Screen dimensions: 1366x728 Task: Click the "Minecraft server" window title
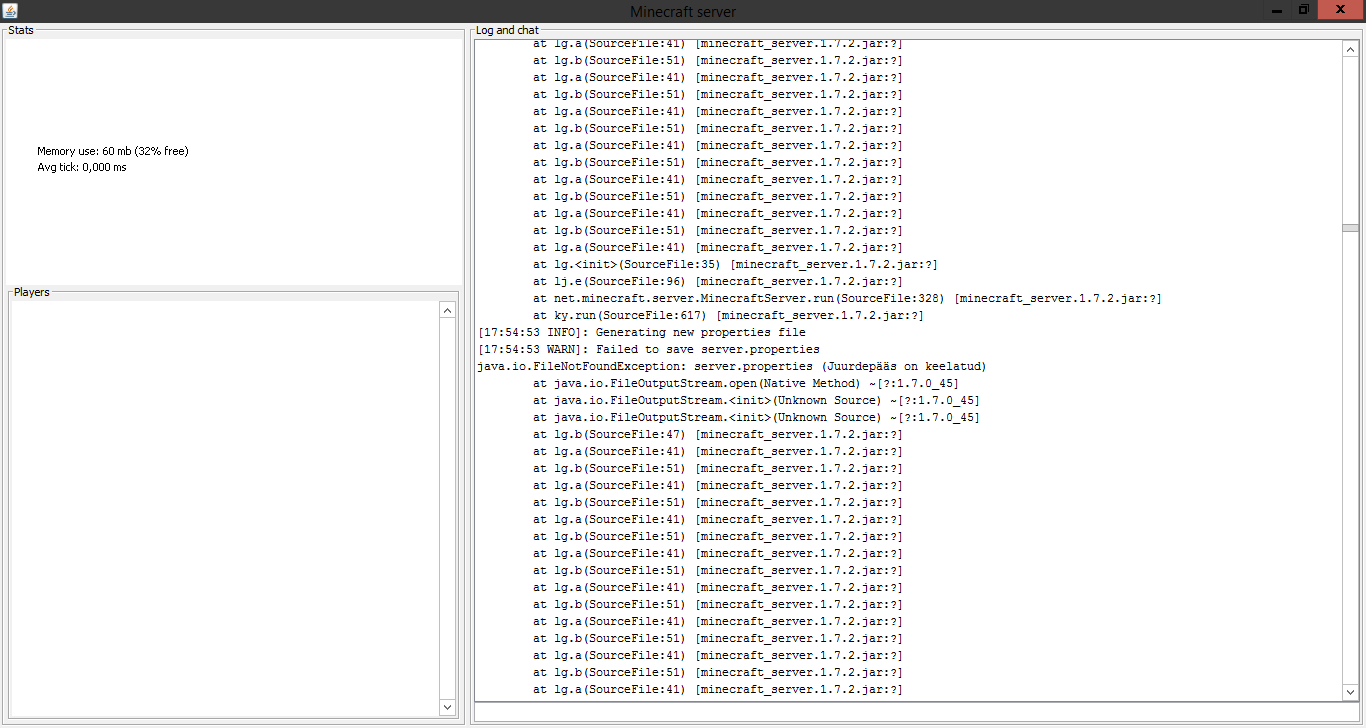click(683, 11)
